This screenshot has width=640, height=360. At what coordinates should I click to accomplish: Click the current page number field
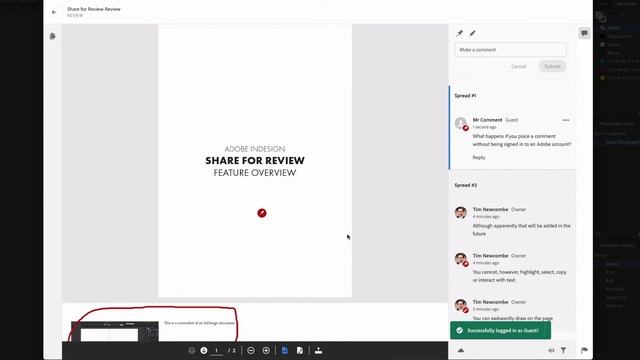click(217, 351)
